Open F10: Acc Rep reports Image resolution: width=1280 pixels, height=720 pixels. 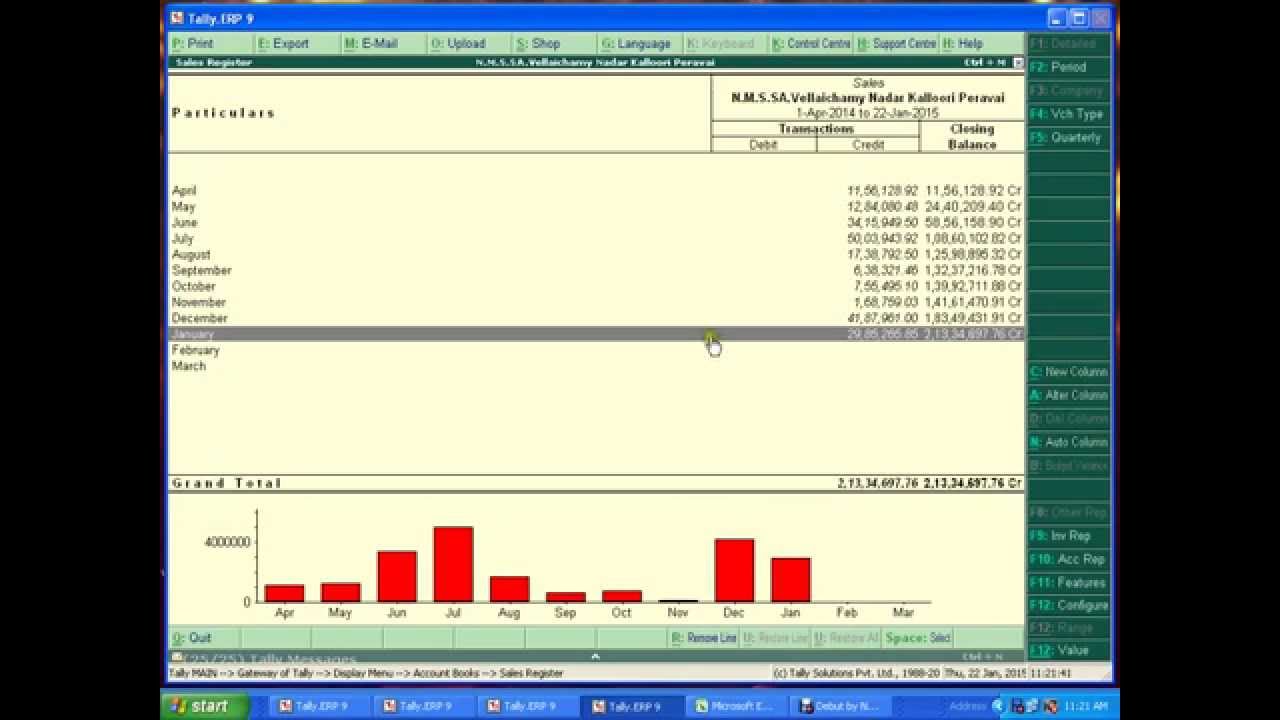click(x=1069, y=559)
